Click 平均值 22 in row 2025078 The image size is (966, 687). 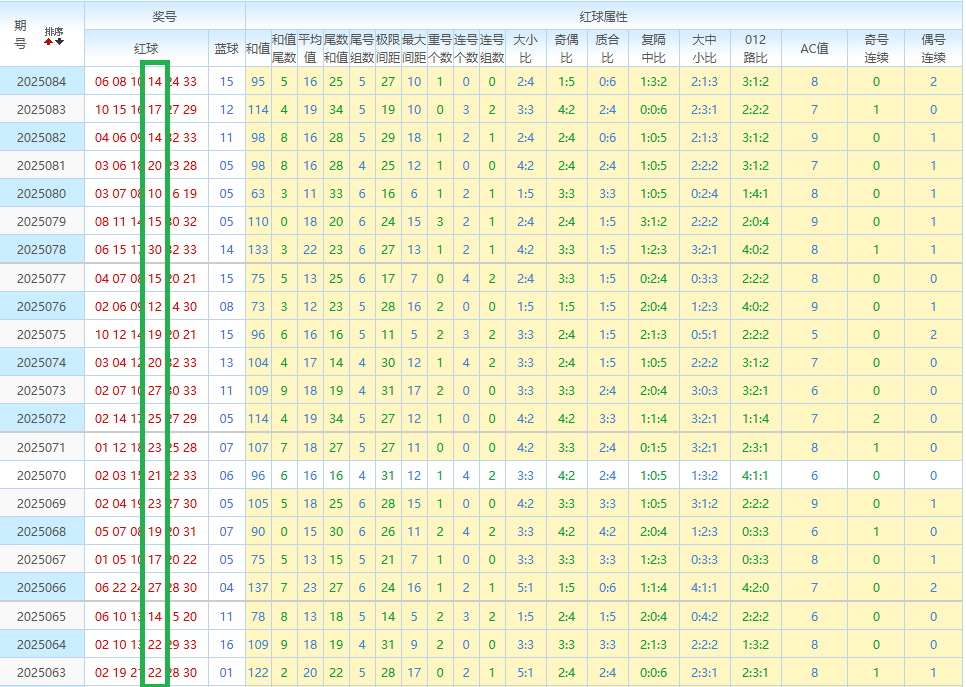[x=310, y=250]
